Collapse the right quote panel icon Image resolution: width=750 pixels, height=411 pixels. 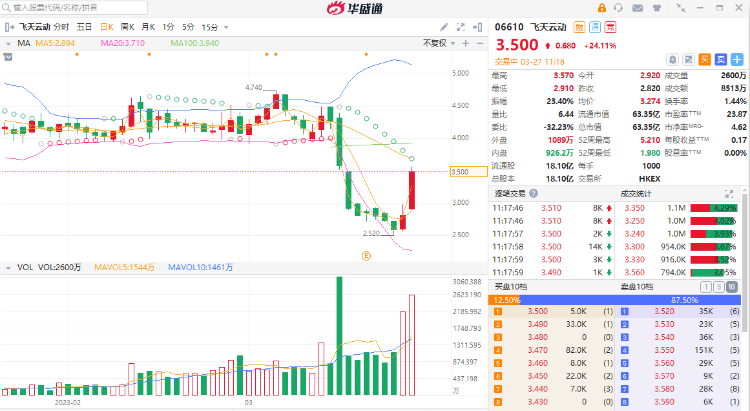pyautogui.click(x=477, y=27)
